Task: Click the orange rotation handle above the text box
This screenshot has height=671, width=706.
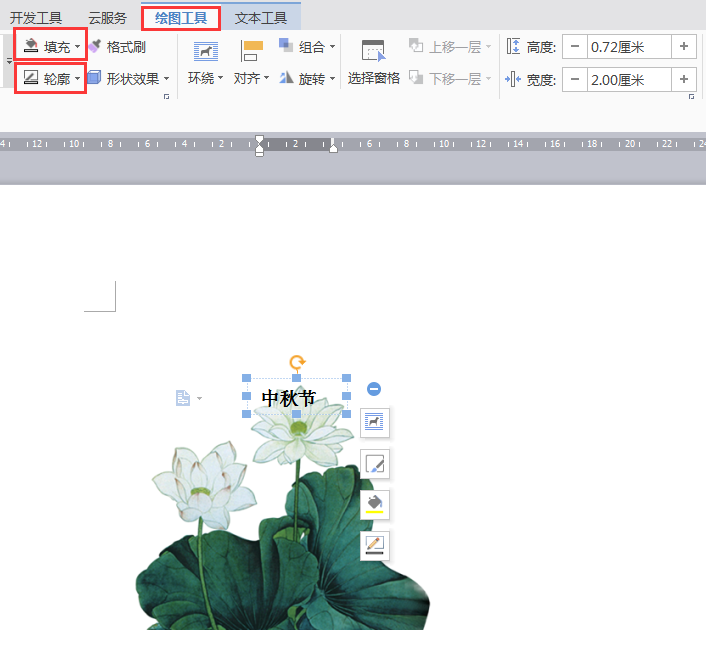Action: tap(297, 362)
